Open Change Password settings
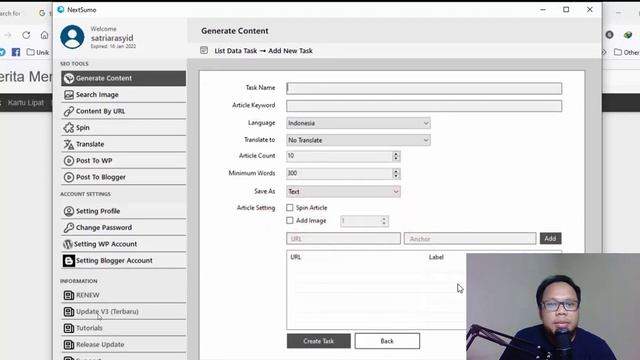The image size is (640, 360). pyautogui.click(x=123, y=227)
